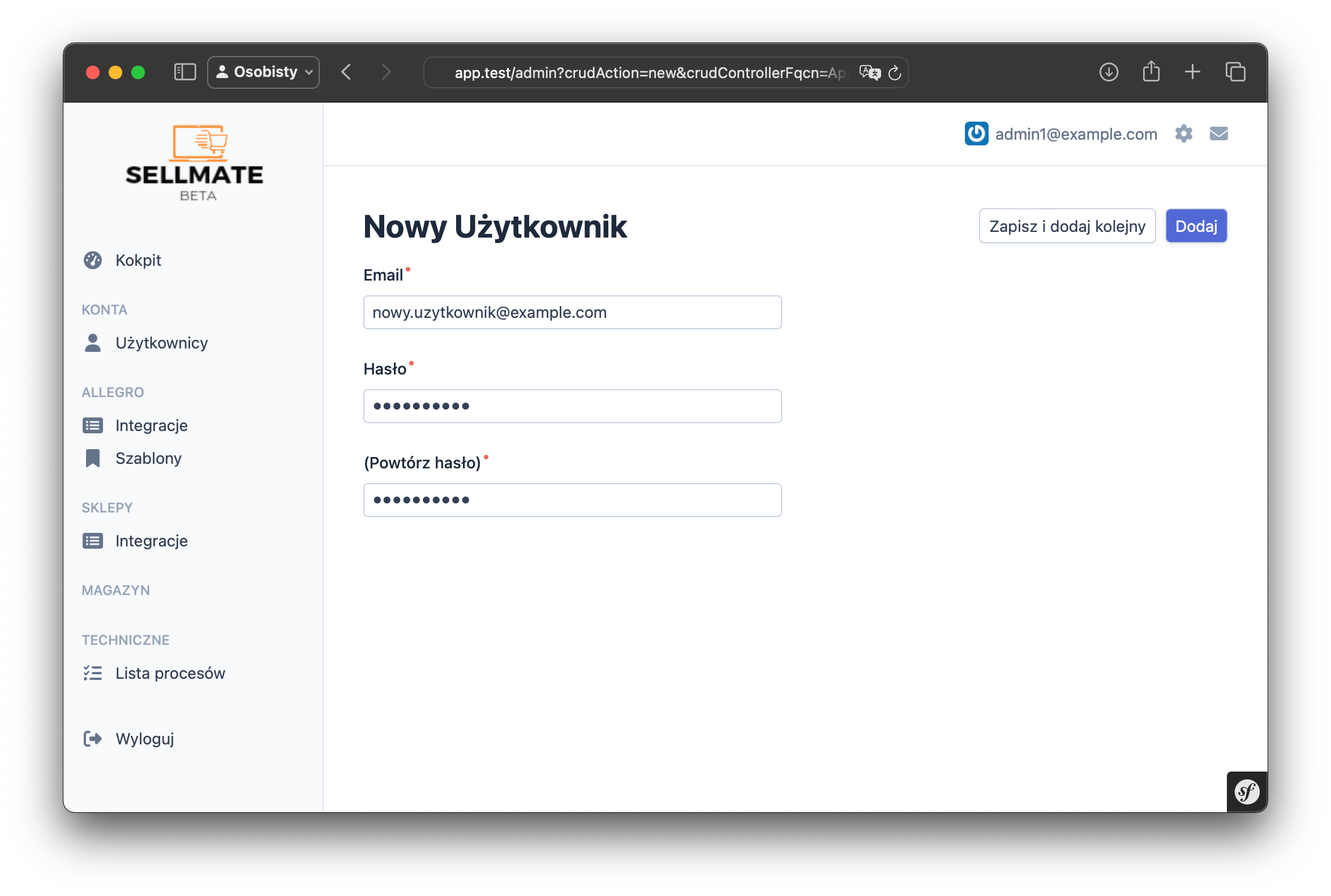Open Szablony templates page

pos(148,458)
